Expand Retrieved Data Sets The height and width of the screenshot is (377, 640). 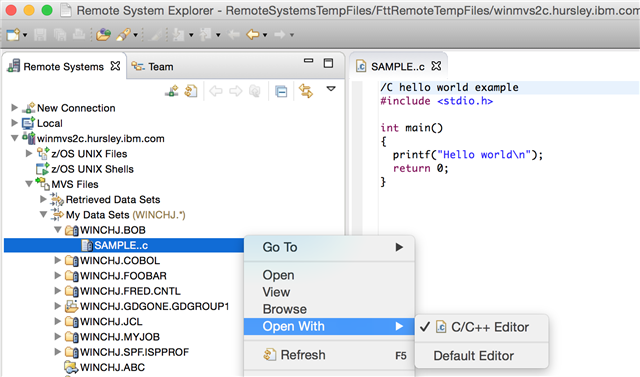tap(43, 199)
